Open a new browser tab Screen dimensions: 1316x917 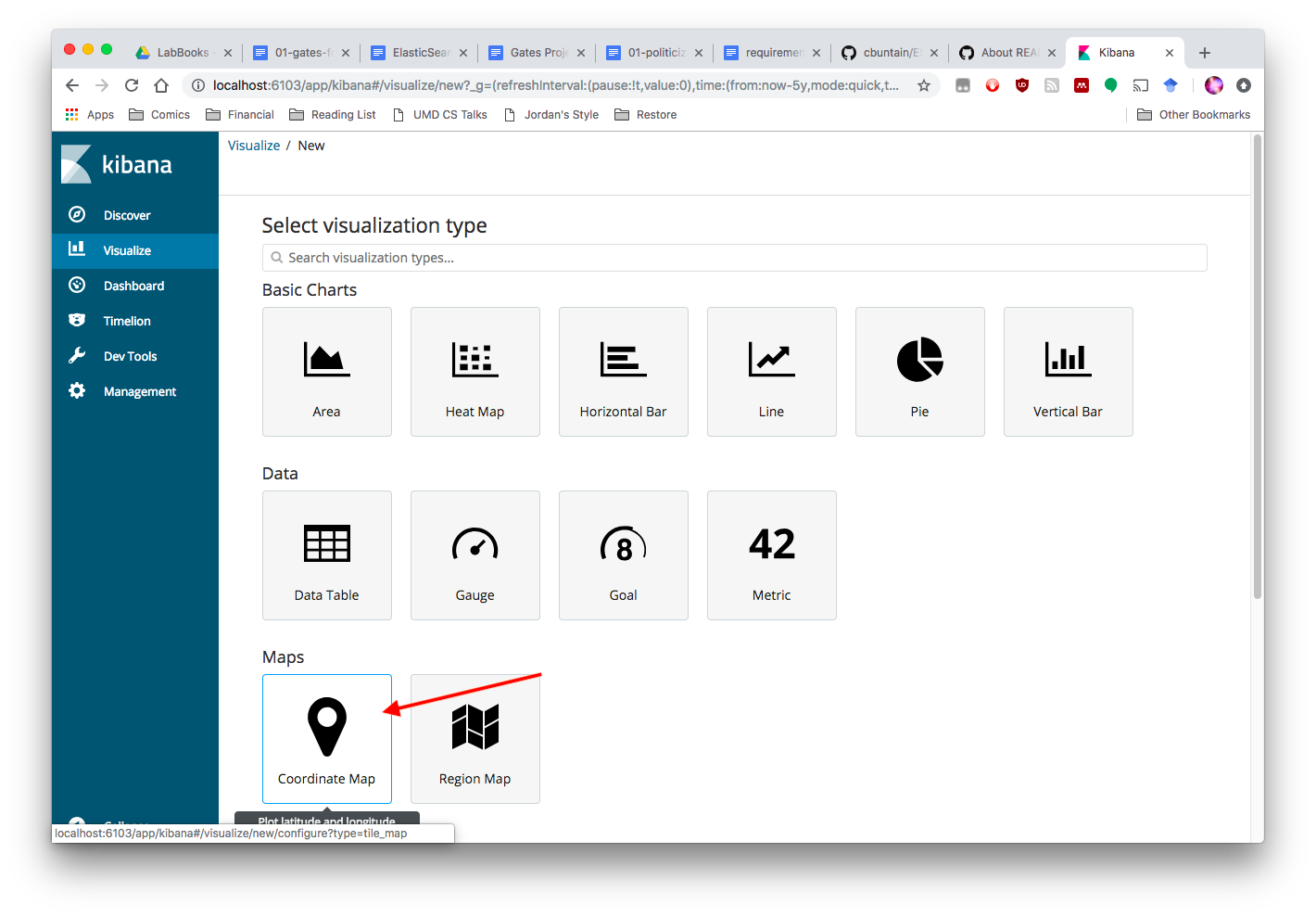1205,53
